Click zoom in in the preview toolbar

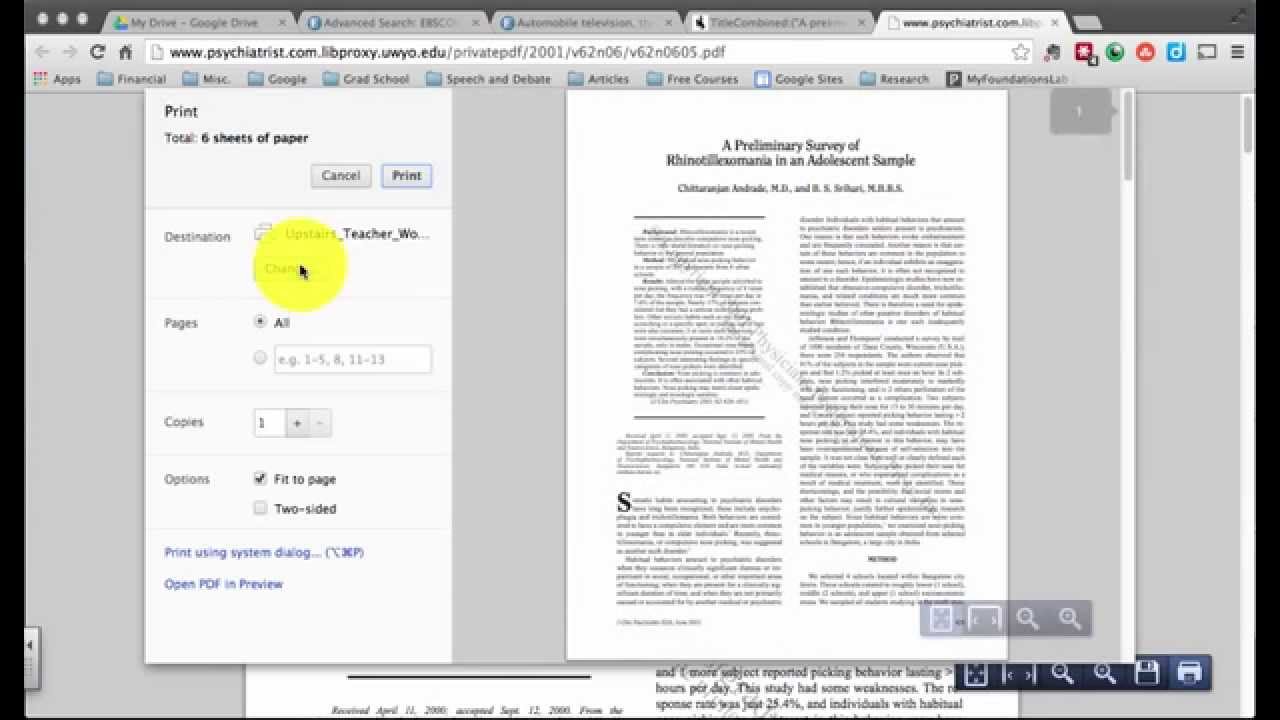[1069, 619]
